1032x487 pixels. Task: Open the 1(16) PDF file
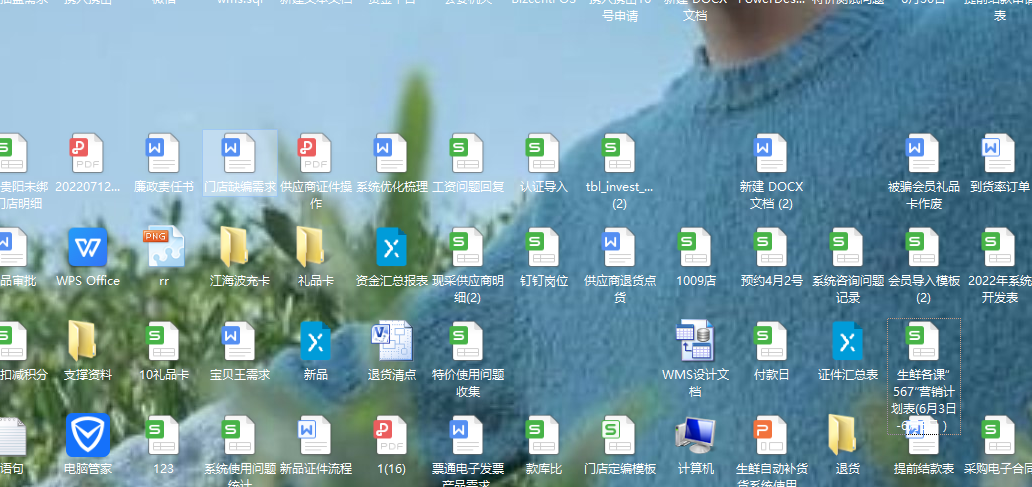391,435
